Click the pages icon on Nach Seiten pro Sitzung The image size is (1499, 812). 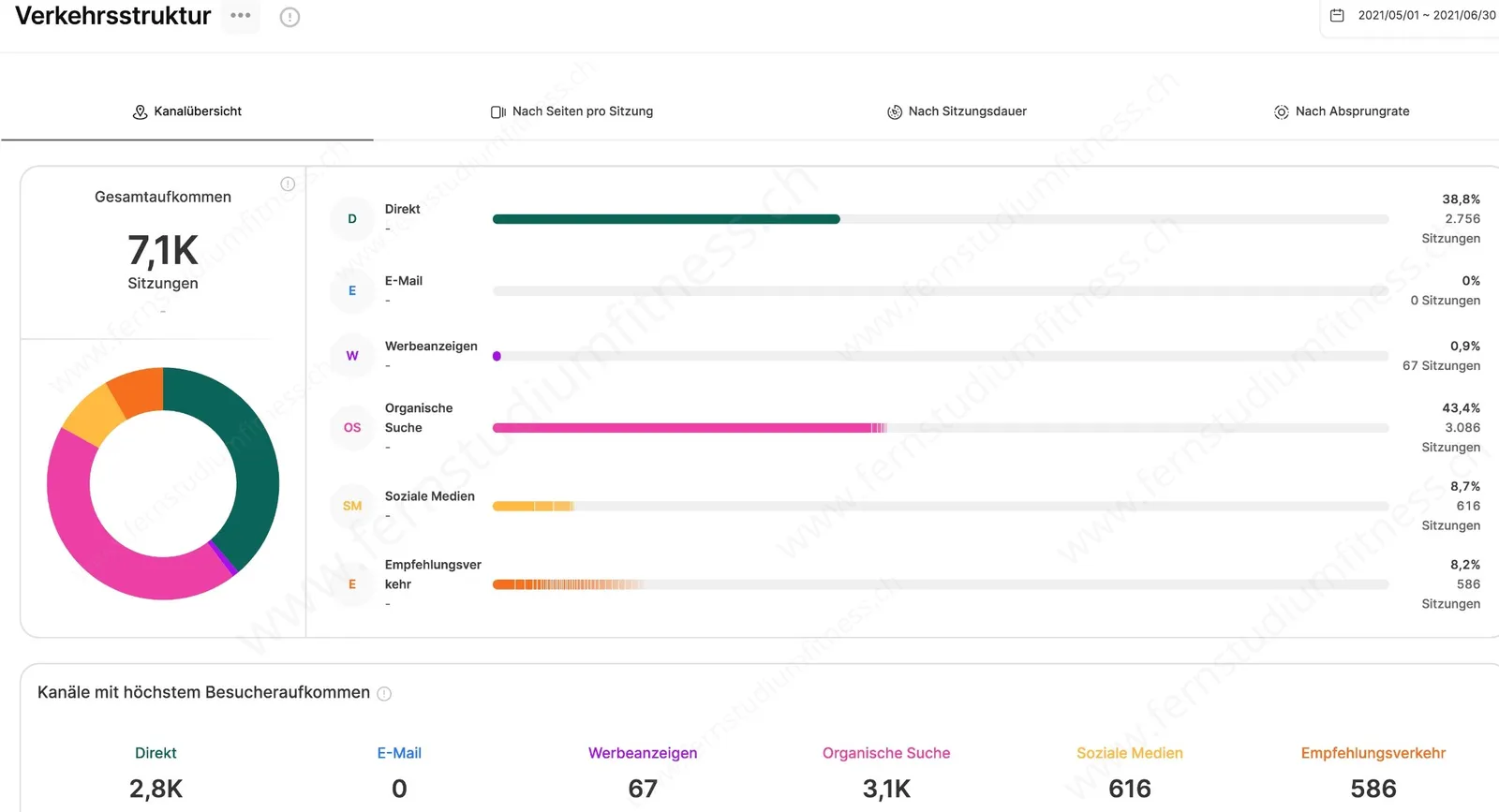498,111
